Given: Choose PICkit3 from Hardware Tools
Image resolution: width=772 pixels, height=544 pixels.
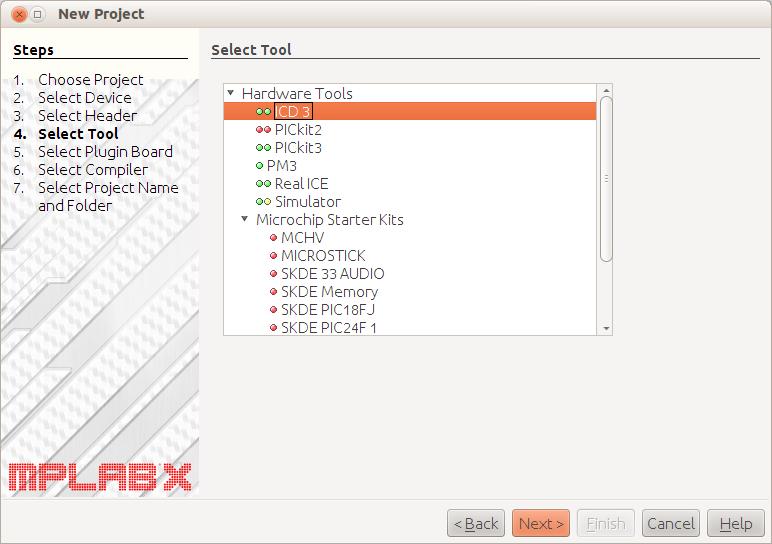Looking at the screenshot, I should (x=298, y=148).
